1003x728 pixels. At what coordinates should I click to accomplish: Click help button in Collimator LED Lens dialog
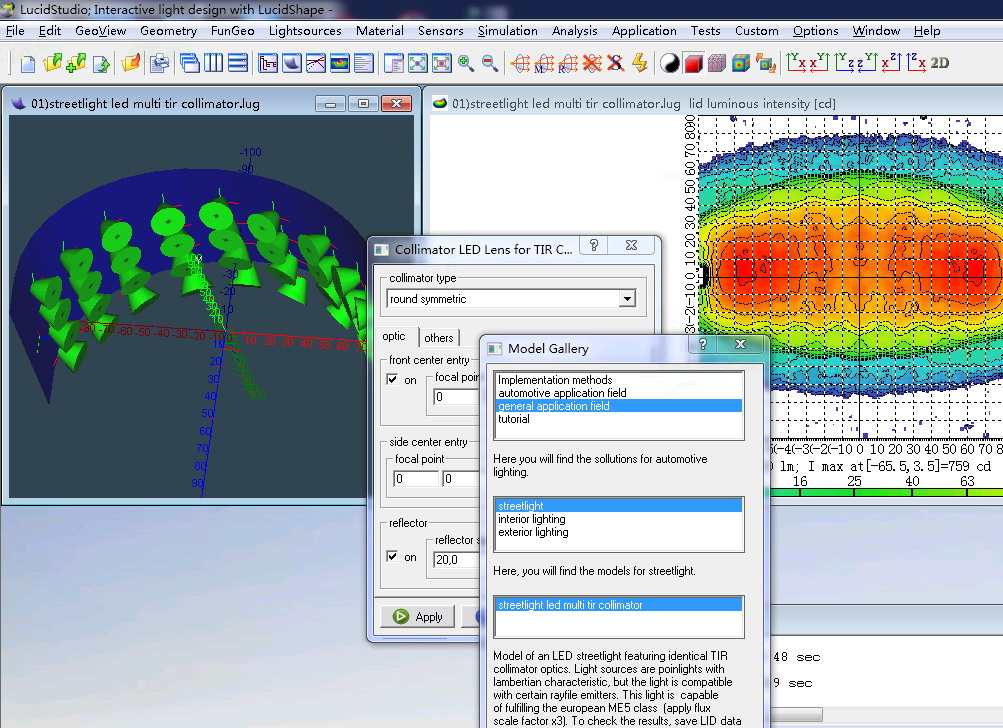594,245
